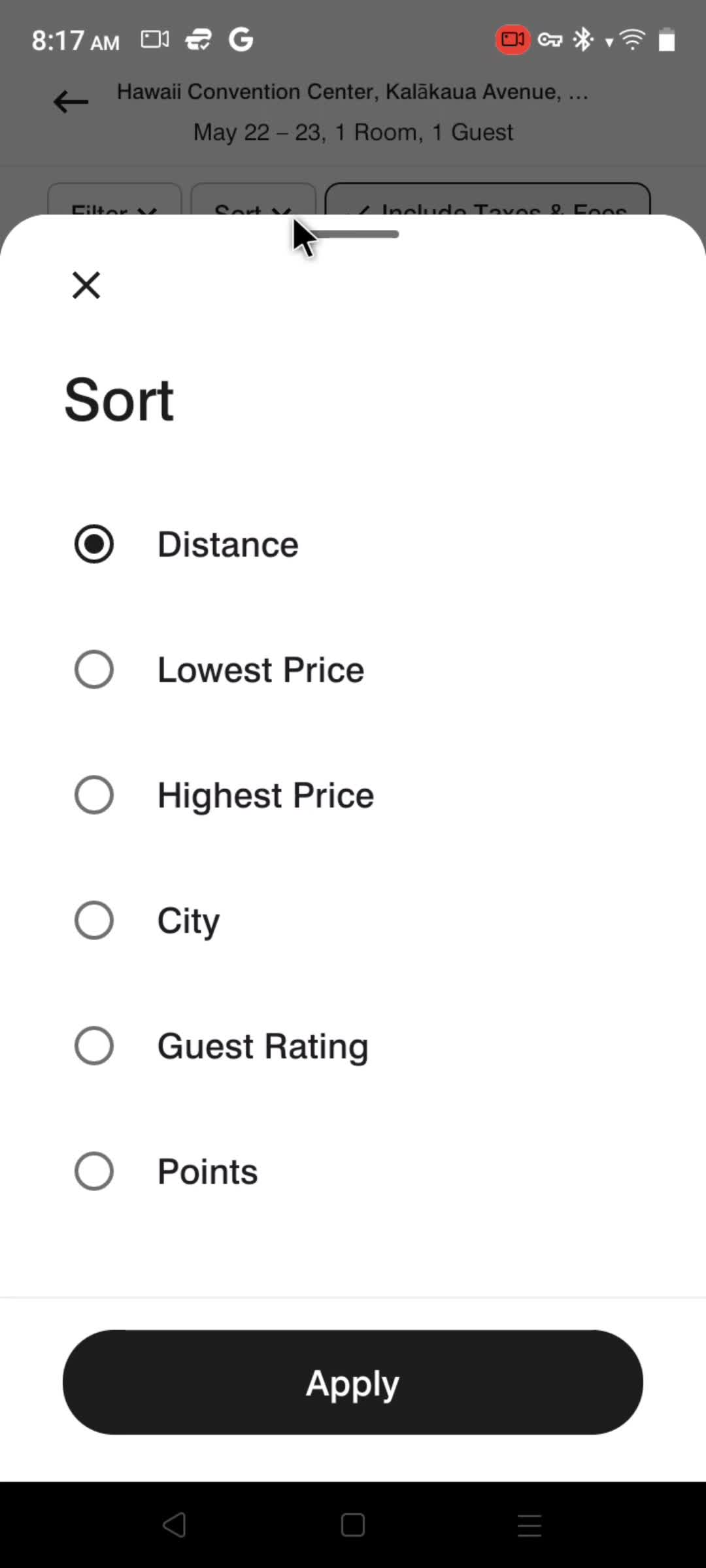
Task: Tap the Google G icon in status bar
Action: pyautogui.click(x=241, y=40)
